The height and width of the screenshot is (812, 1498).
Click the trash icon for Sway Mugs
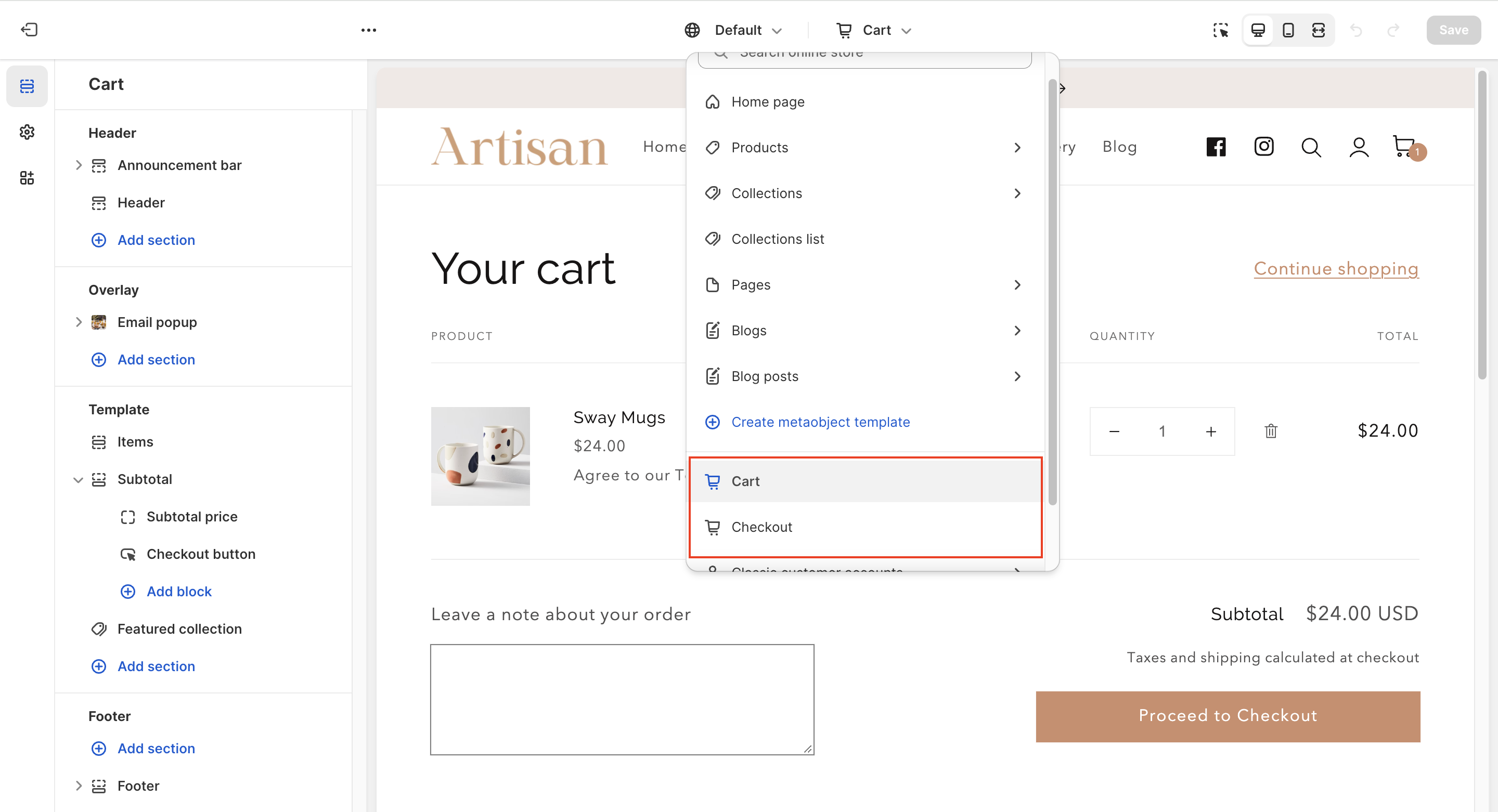[x=1271, y=431]
